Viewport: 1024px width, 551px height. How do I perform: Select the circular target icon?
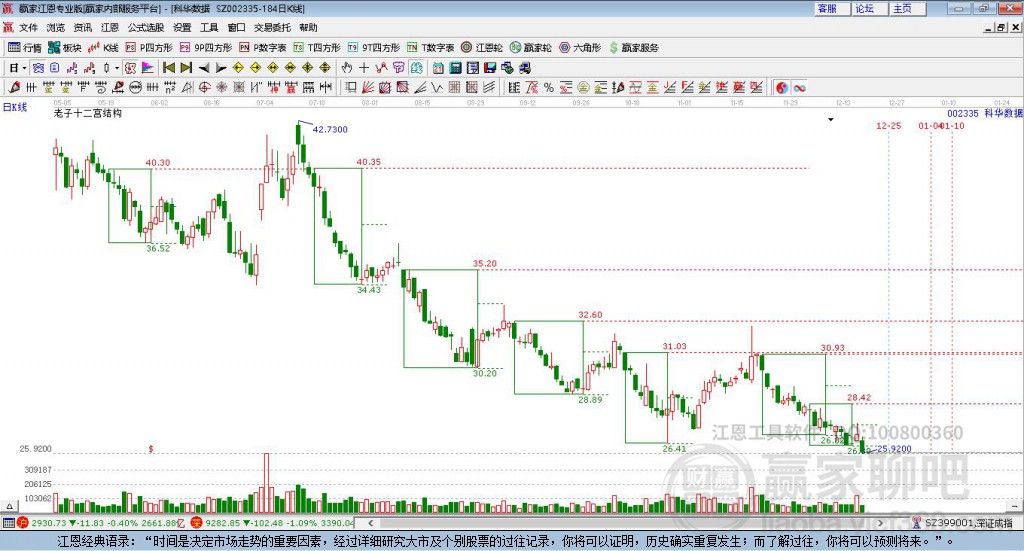[x=204, y=87]
